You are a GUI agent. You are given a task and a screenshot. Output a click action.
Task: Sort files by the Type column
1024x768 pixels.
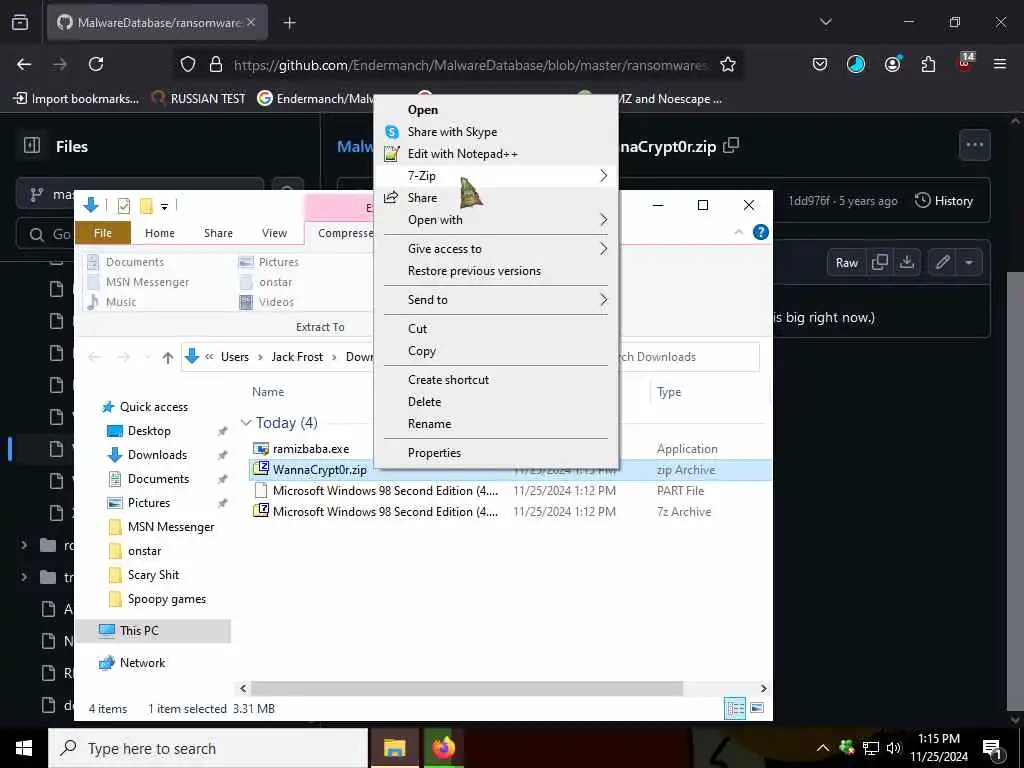(669, 392)
